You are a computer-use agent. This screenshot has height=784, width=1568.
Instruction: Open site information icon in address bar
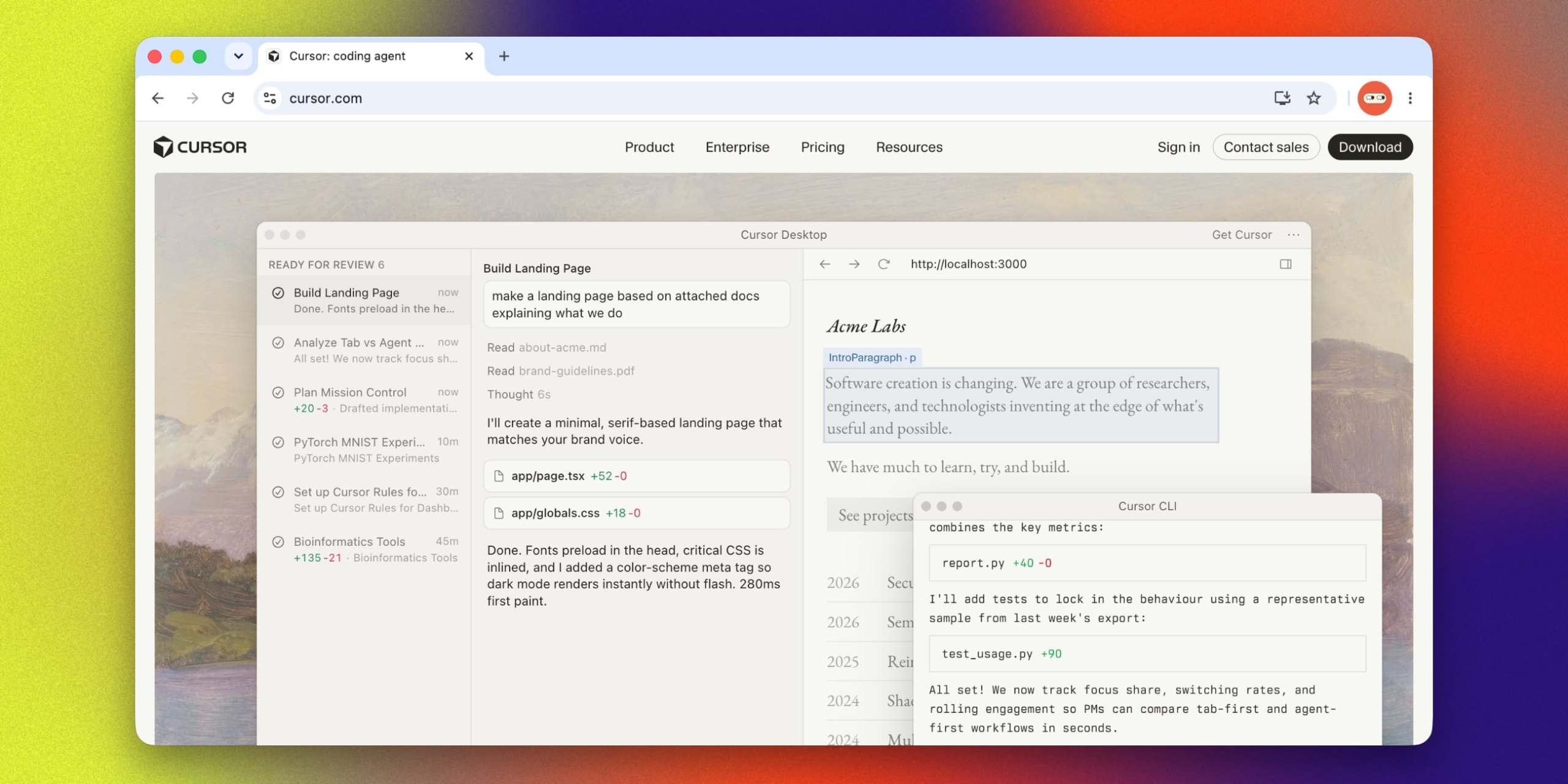[x=269, y=98]
